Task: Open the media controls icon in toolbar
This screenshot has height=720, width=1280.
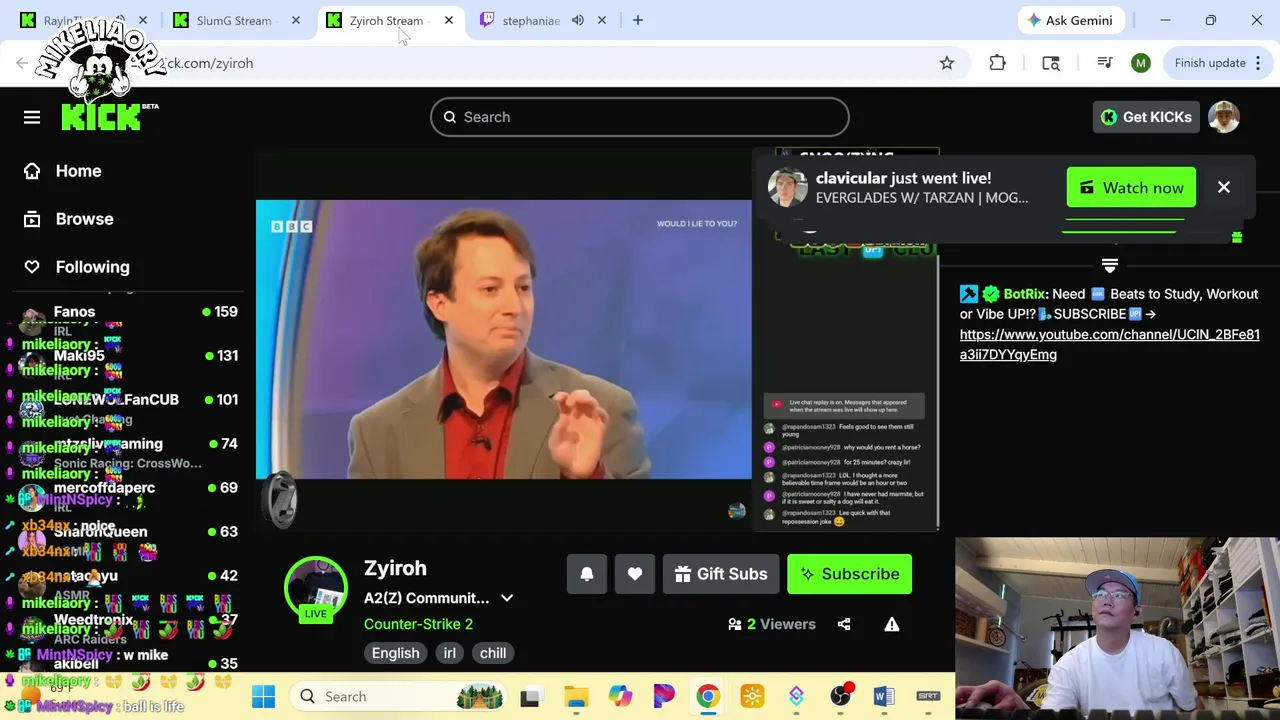Action: tap(1104, 63)
